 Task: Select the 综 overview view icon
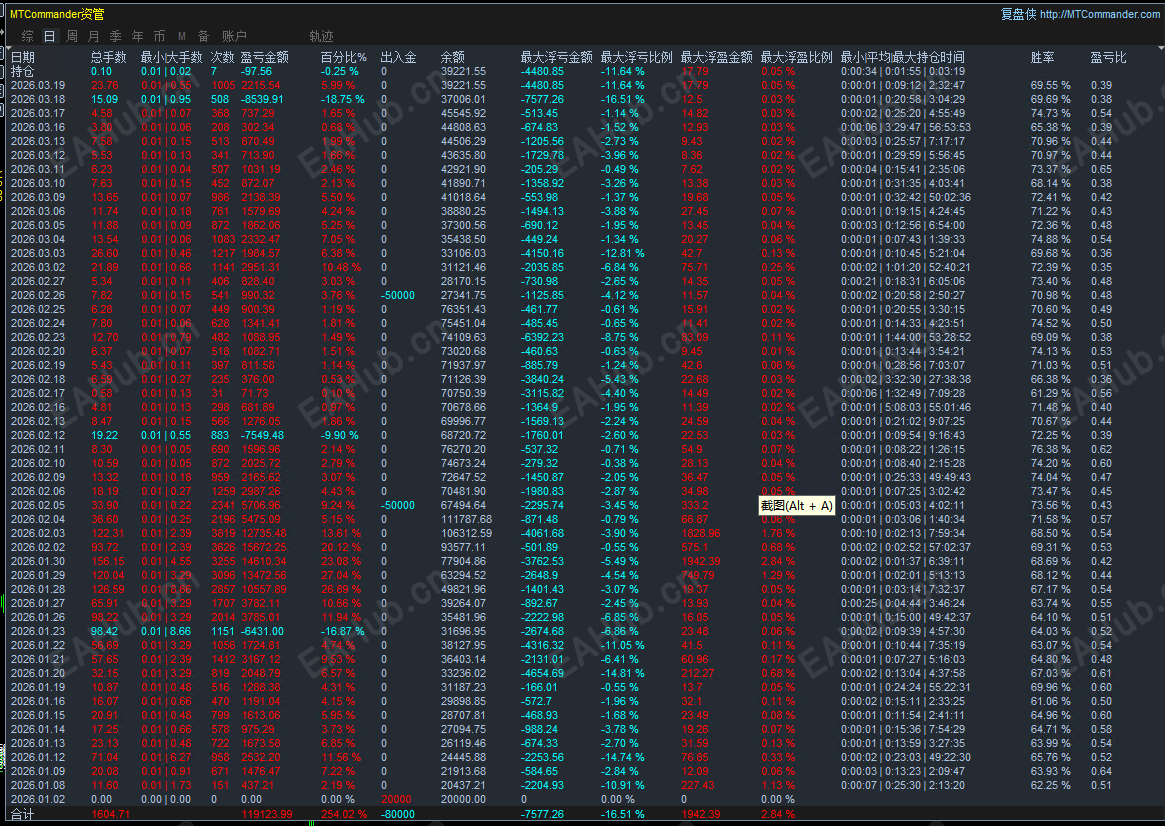coord(27,36)
